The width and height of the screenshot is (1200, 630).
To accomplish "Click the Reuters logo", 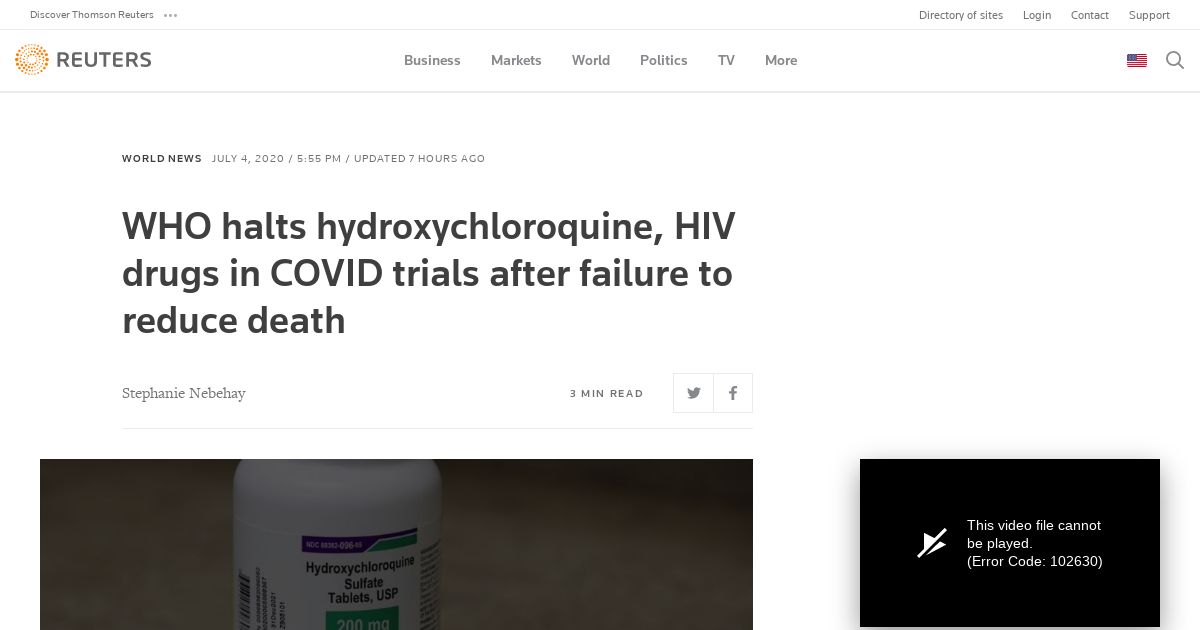I will tap(83, 60).
